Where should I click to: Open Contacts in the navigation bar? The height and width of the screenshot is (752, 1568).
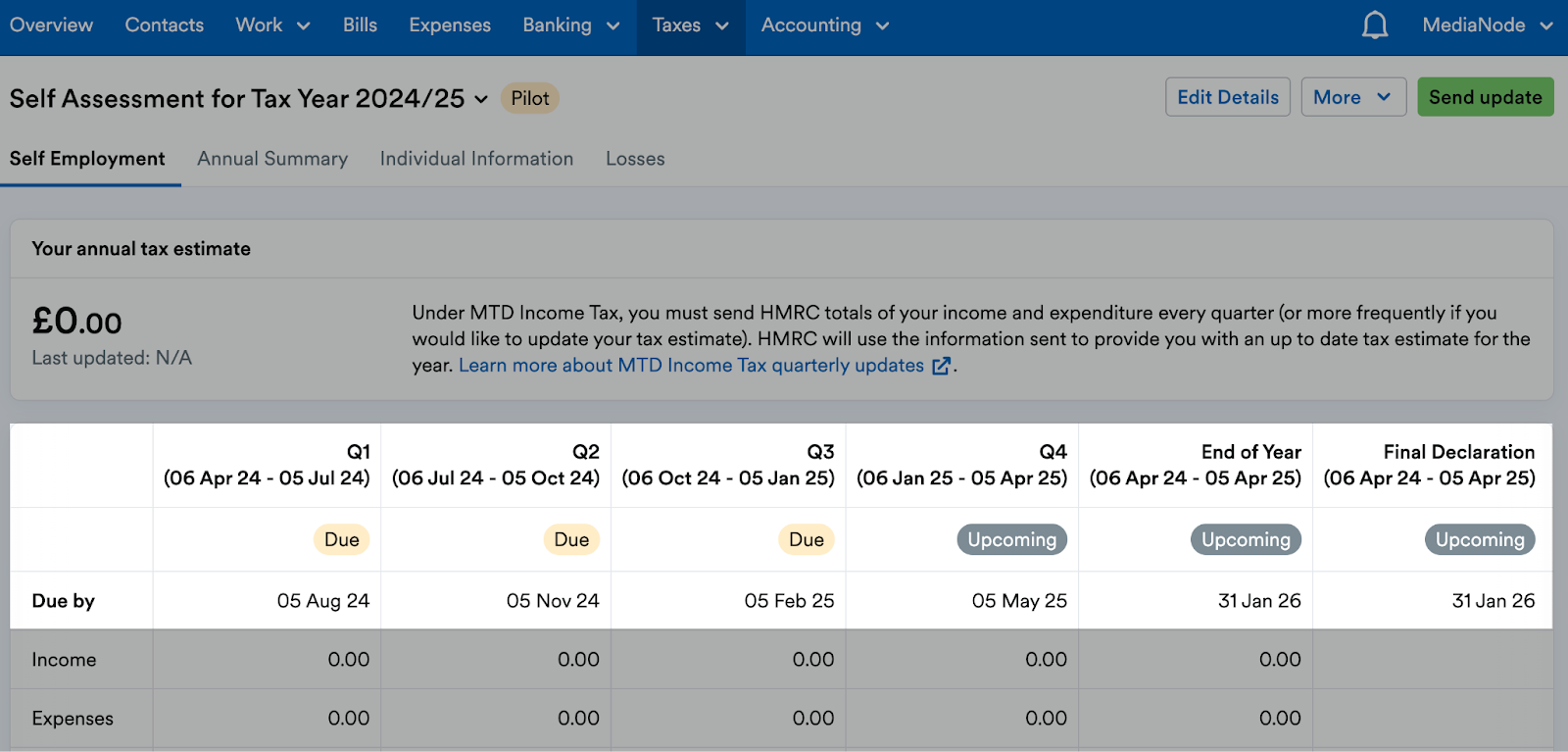[x=164, y=25]
